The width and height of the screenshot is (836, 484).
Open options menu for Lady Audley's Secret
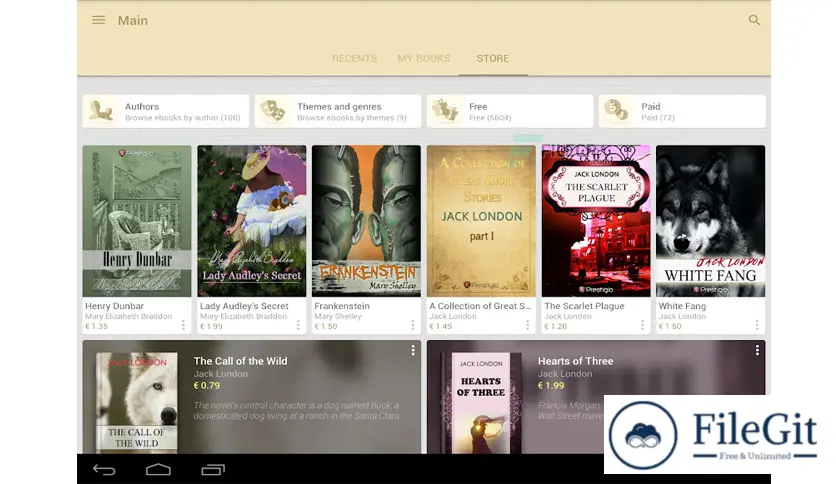pyautogui.click(x=298, y=325)
